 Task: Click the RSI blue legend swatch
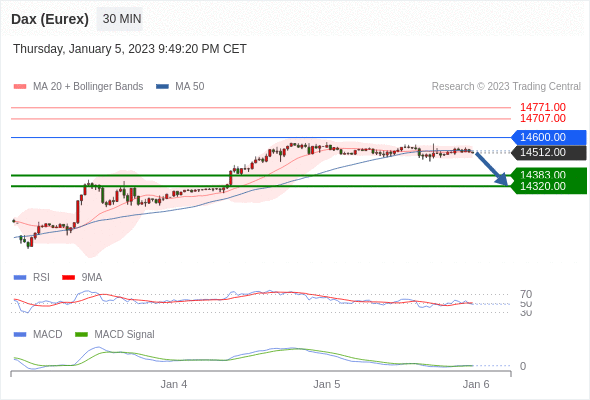point(20,278)
